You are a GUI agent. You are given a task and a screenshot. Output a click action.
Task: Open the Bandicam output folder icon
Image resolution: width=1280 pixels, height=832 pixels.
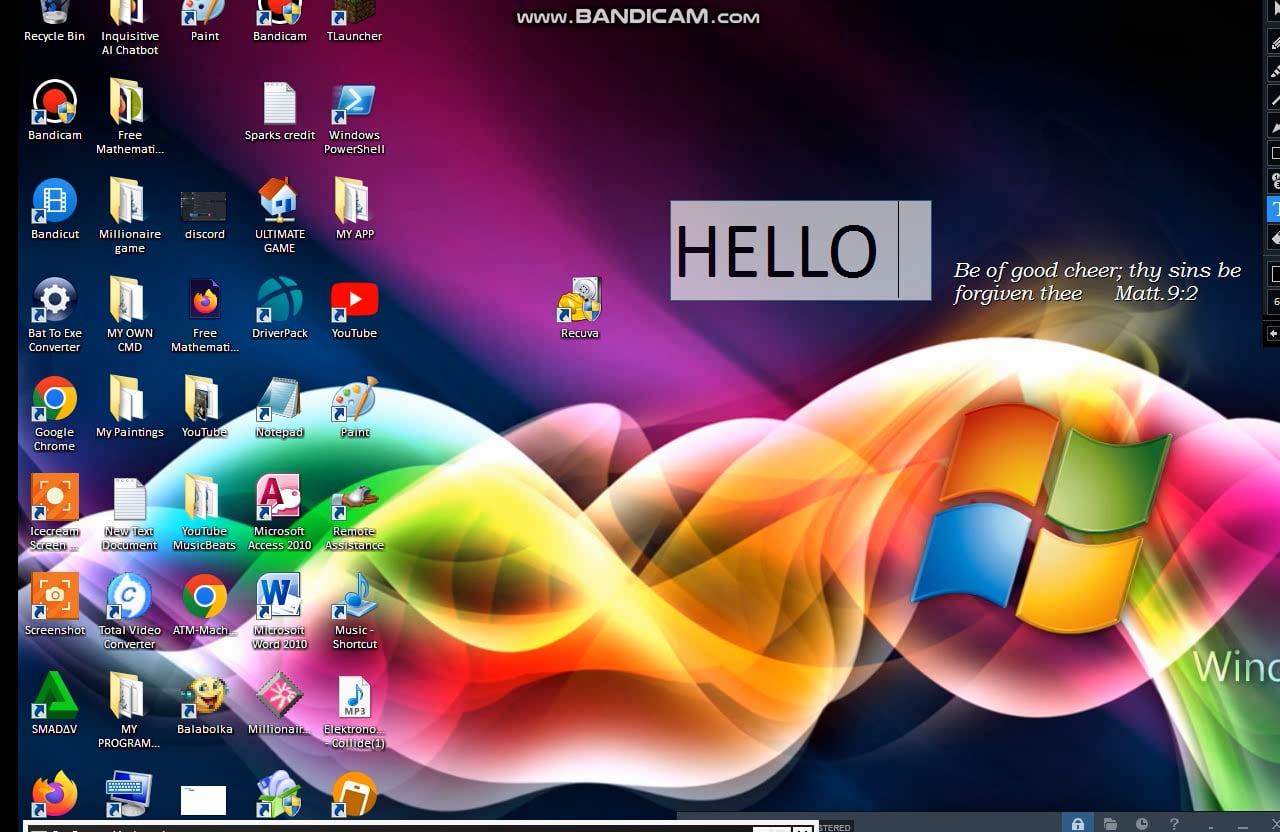click(1110, 824)
